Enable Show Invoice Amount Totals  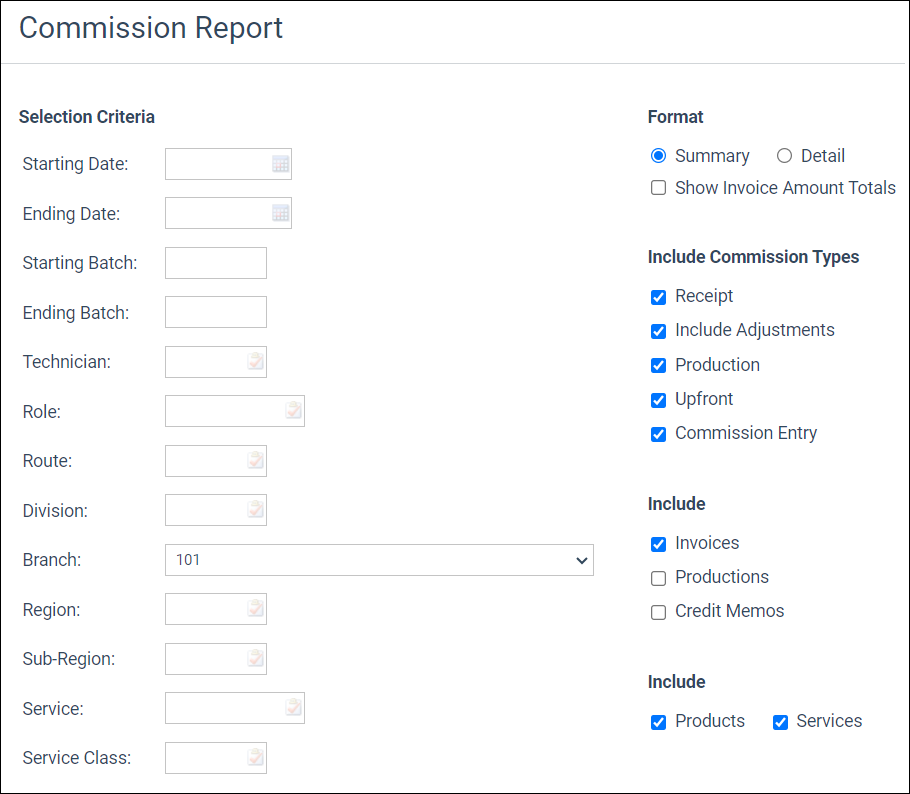tap(658, 188)
